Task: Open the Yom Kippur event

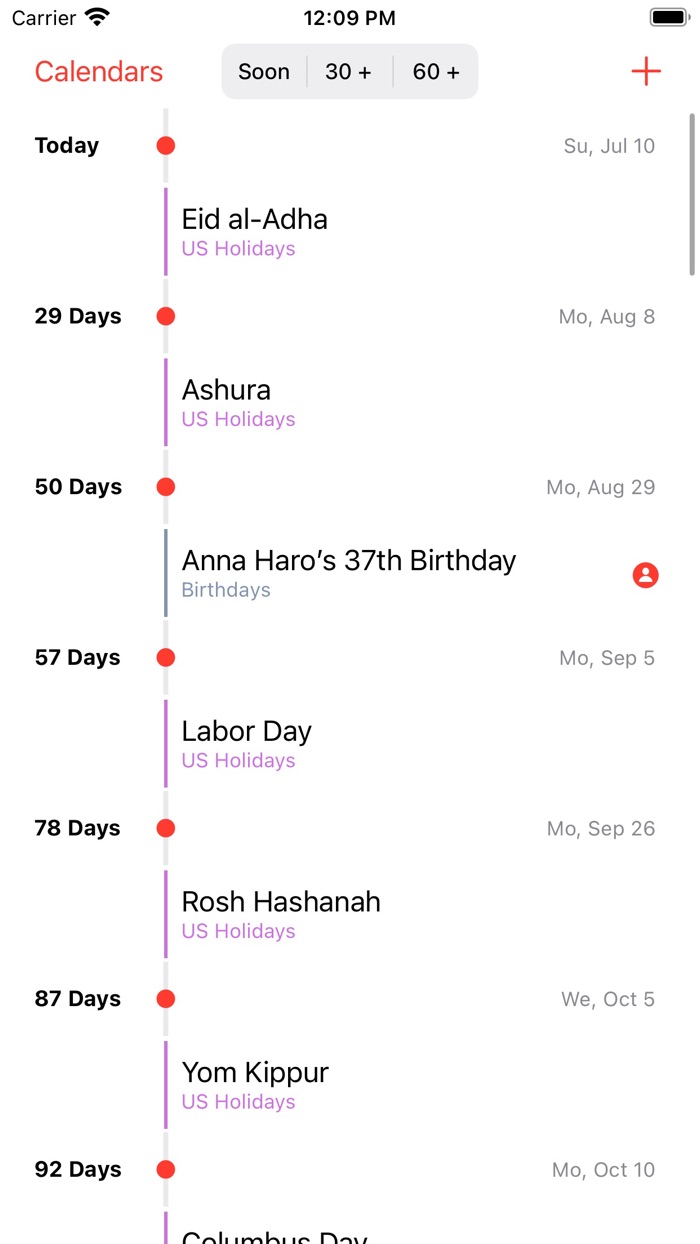Action: coord(254,1072)
